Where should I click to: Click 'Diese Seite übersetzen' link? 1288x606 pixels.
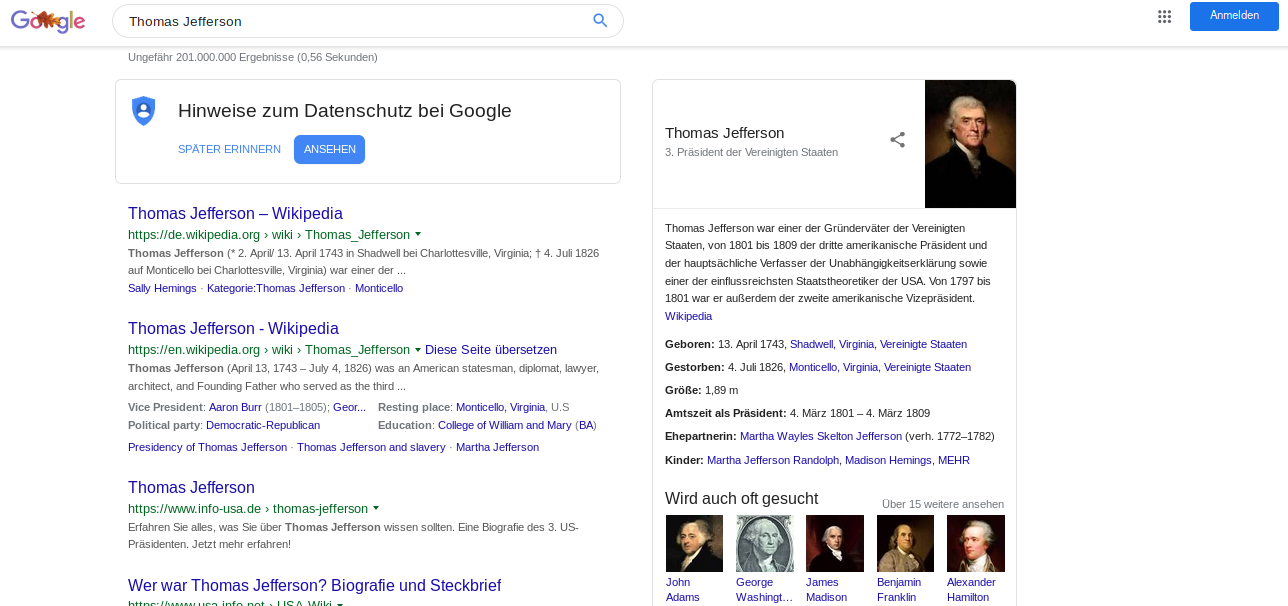pos(491,350)
